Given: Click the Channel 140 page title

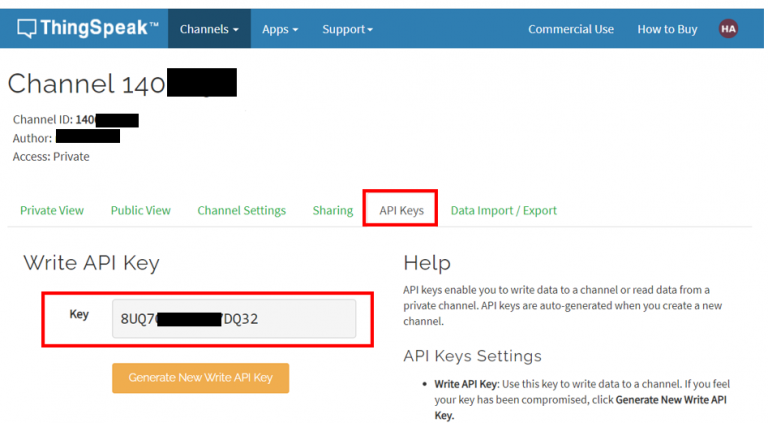Looking at the screenshot, I should (x=86, y=84).
